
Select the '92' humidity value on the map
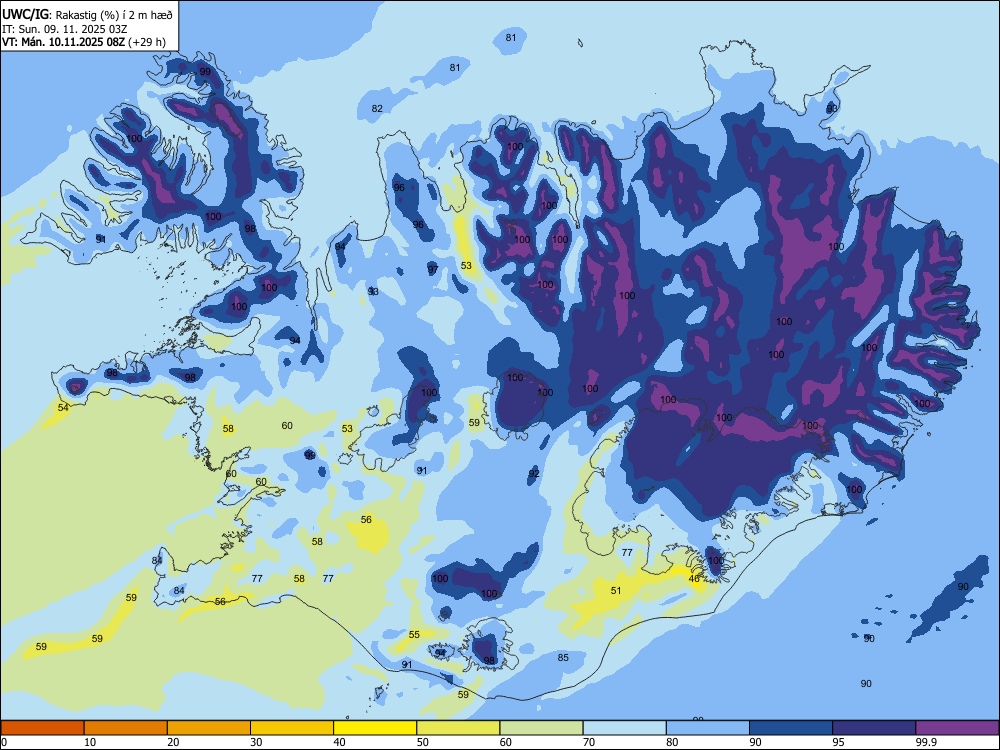pyautogui.click(x=534, y=473)
